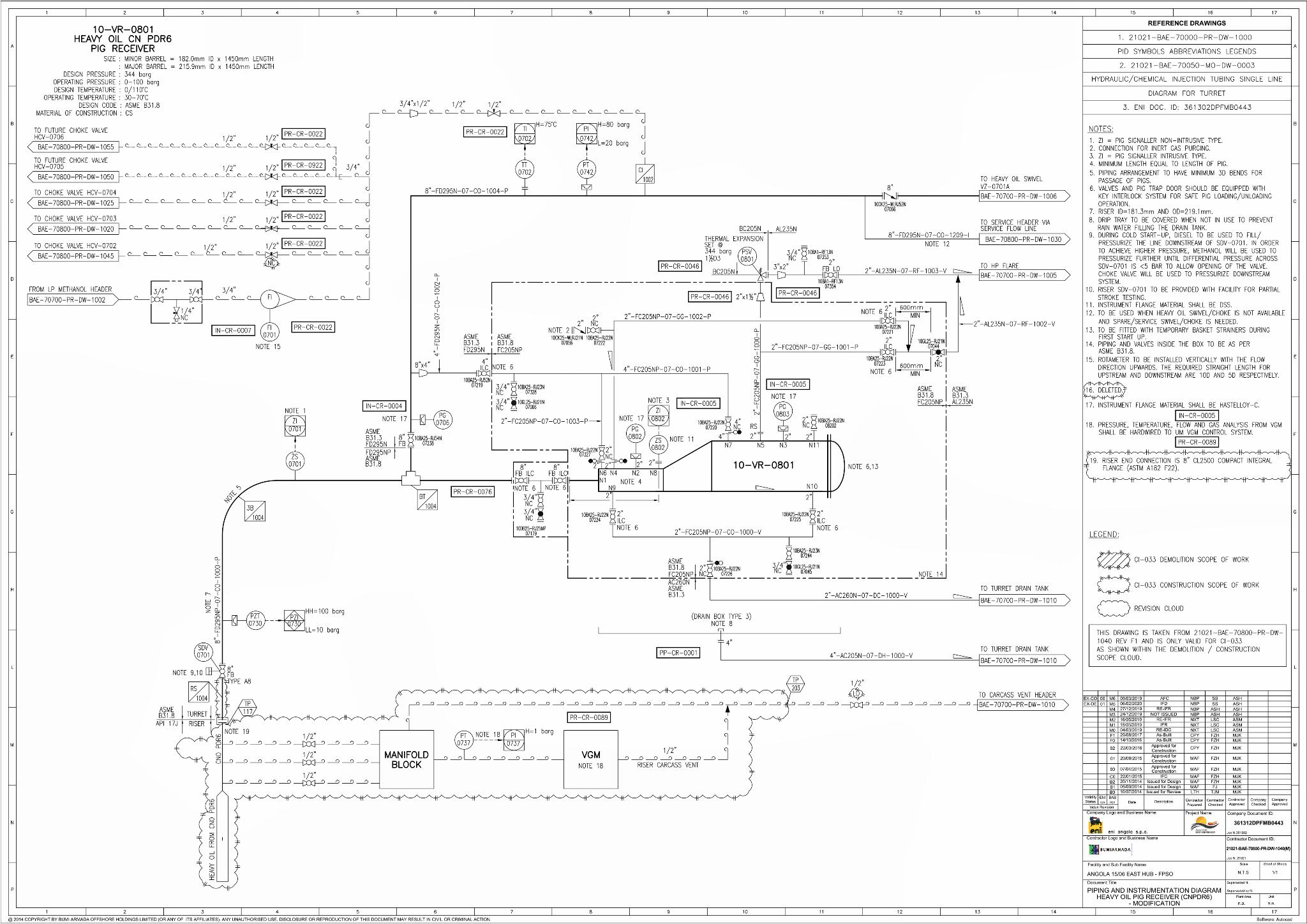
Task: Select the PR-CR-0076 reference tag
Action: click(473, 491)
